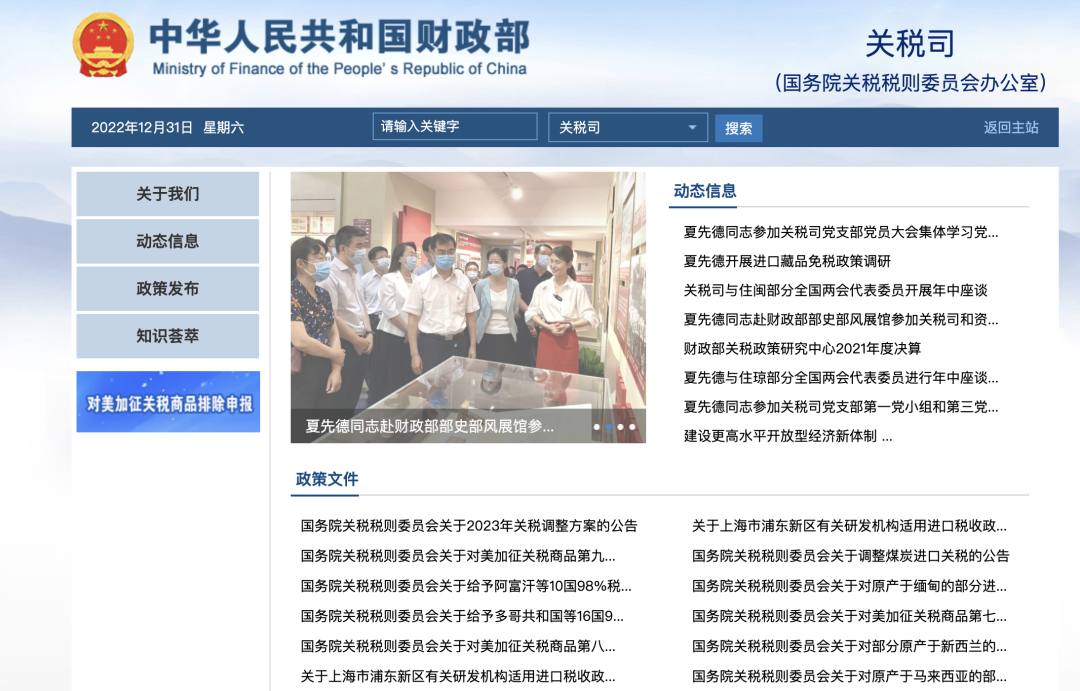Click the dropdown arrow beside 关税司
Screen dimensions: 1080x691
click(x=692, y=128)
